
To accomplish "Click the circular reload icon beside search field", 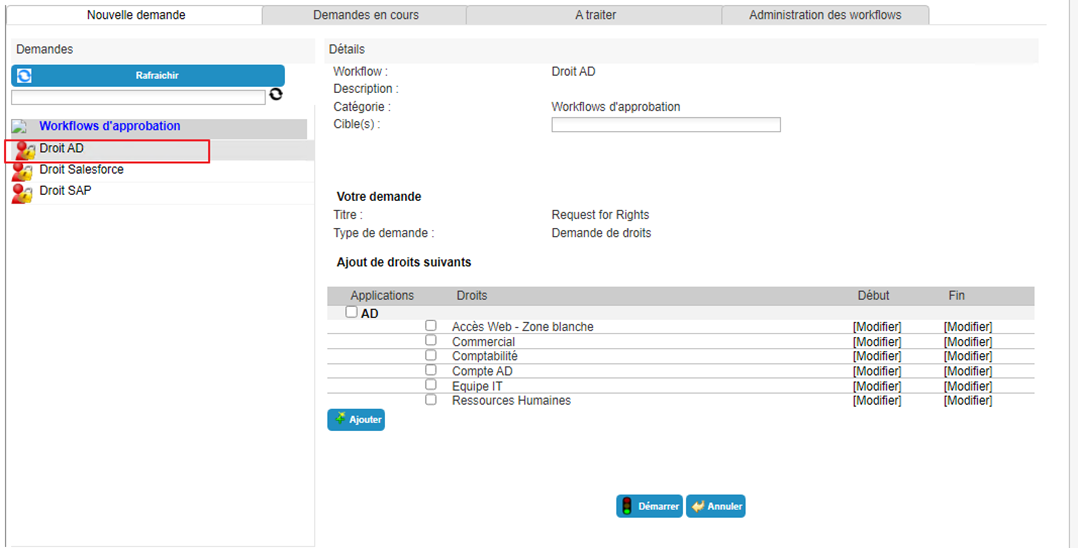I will tap(276, 94).
